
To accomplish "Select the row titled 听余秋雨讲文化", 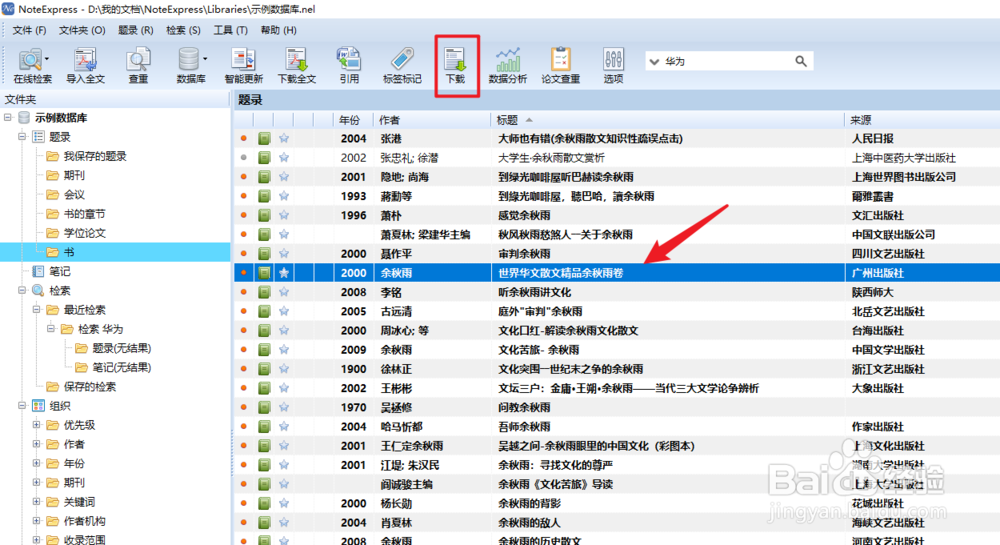I will [617, 292].
